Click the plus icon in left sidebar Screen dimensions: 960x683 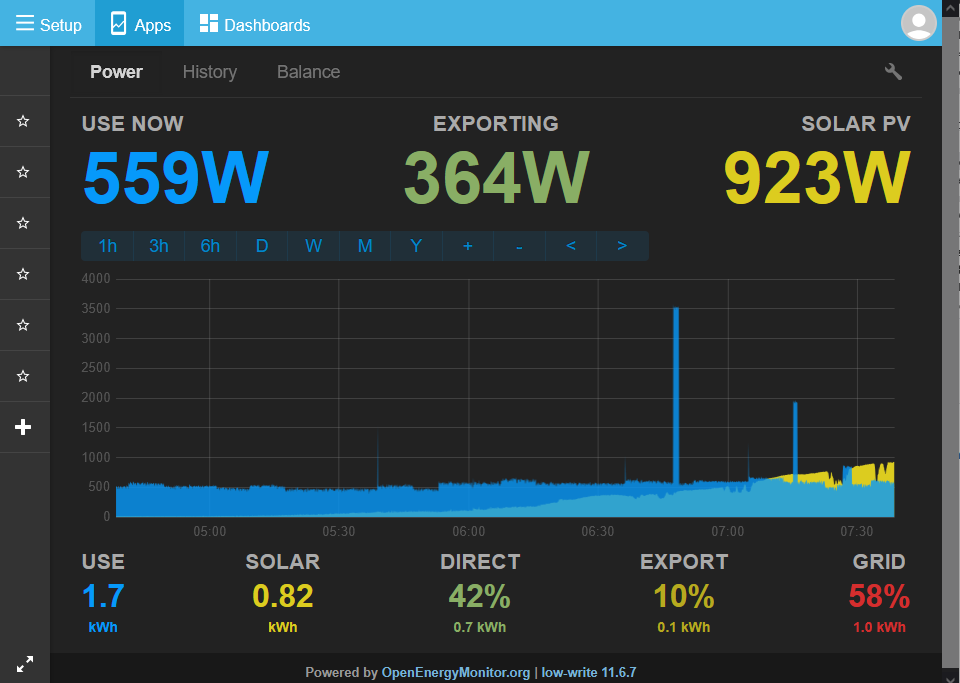pyautogui.click(x=23, y=427)
